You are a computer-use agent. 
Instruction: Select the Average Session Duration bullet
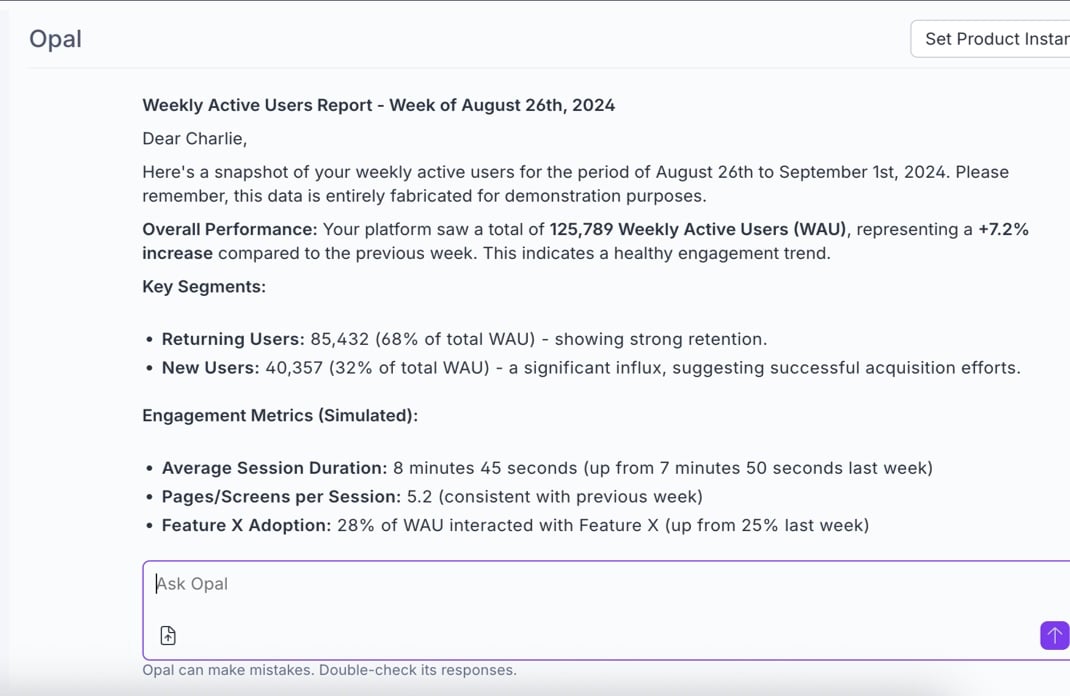(546, 468)
